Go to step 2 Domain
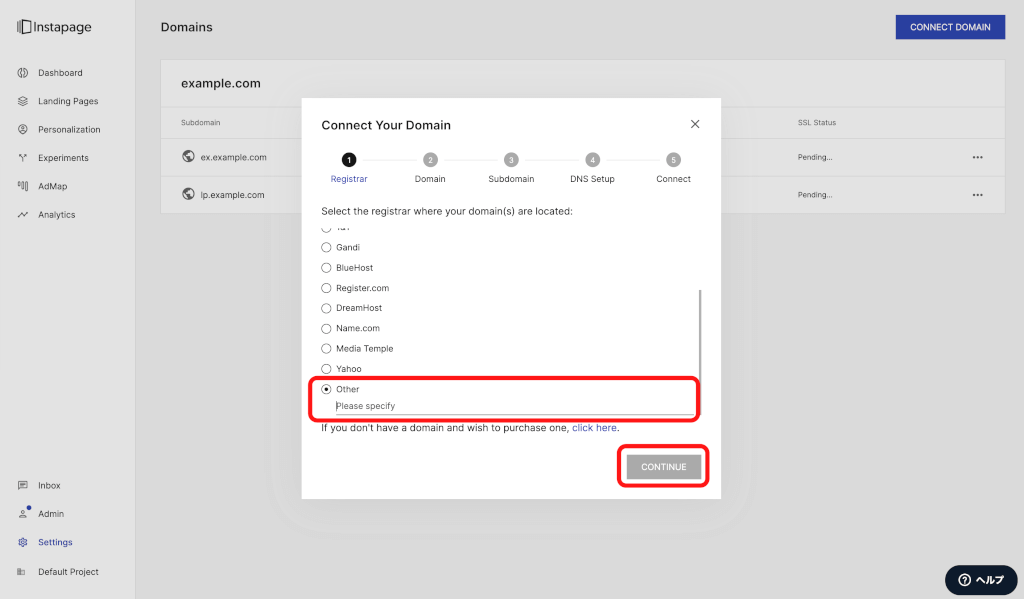1024x599 pixels. pyautogui.click(x=430, y=160)
